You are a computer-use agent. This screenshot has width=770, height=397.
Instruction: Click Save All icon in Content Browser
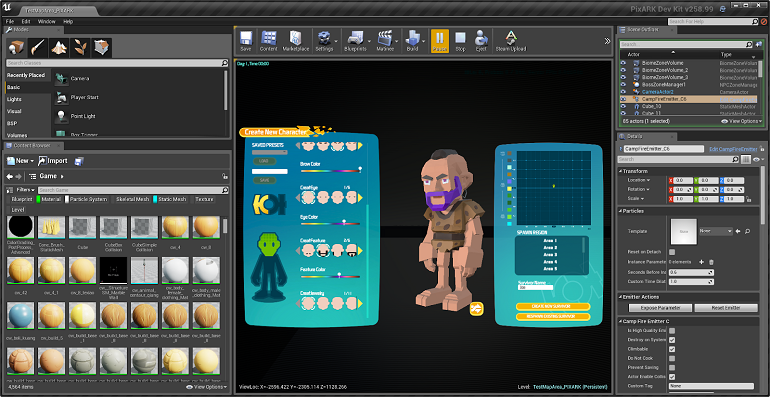tap(79, 161)
